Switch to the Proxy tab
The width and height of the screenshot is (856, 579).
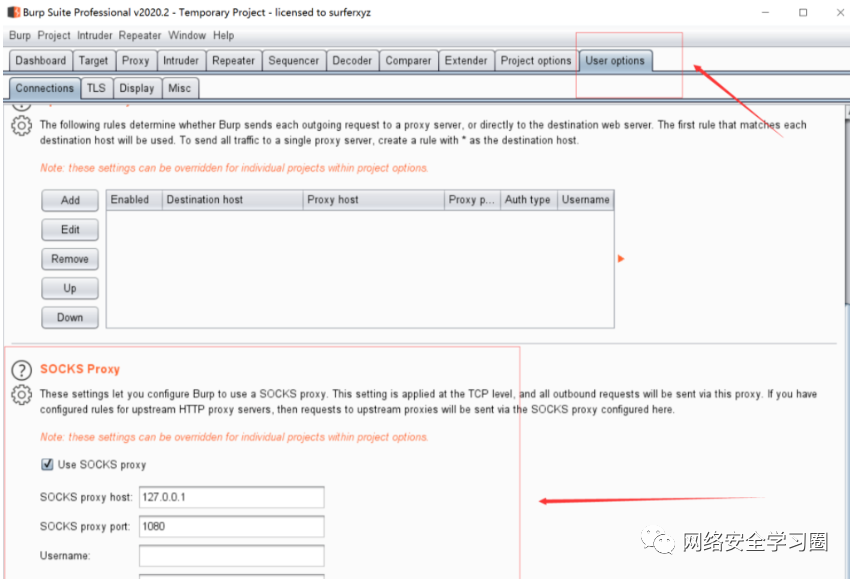click(135, 61)
